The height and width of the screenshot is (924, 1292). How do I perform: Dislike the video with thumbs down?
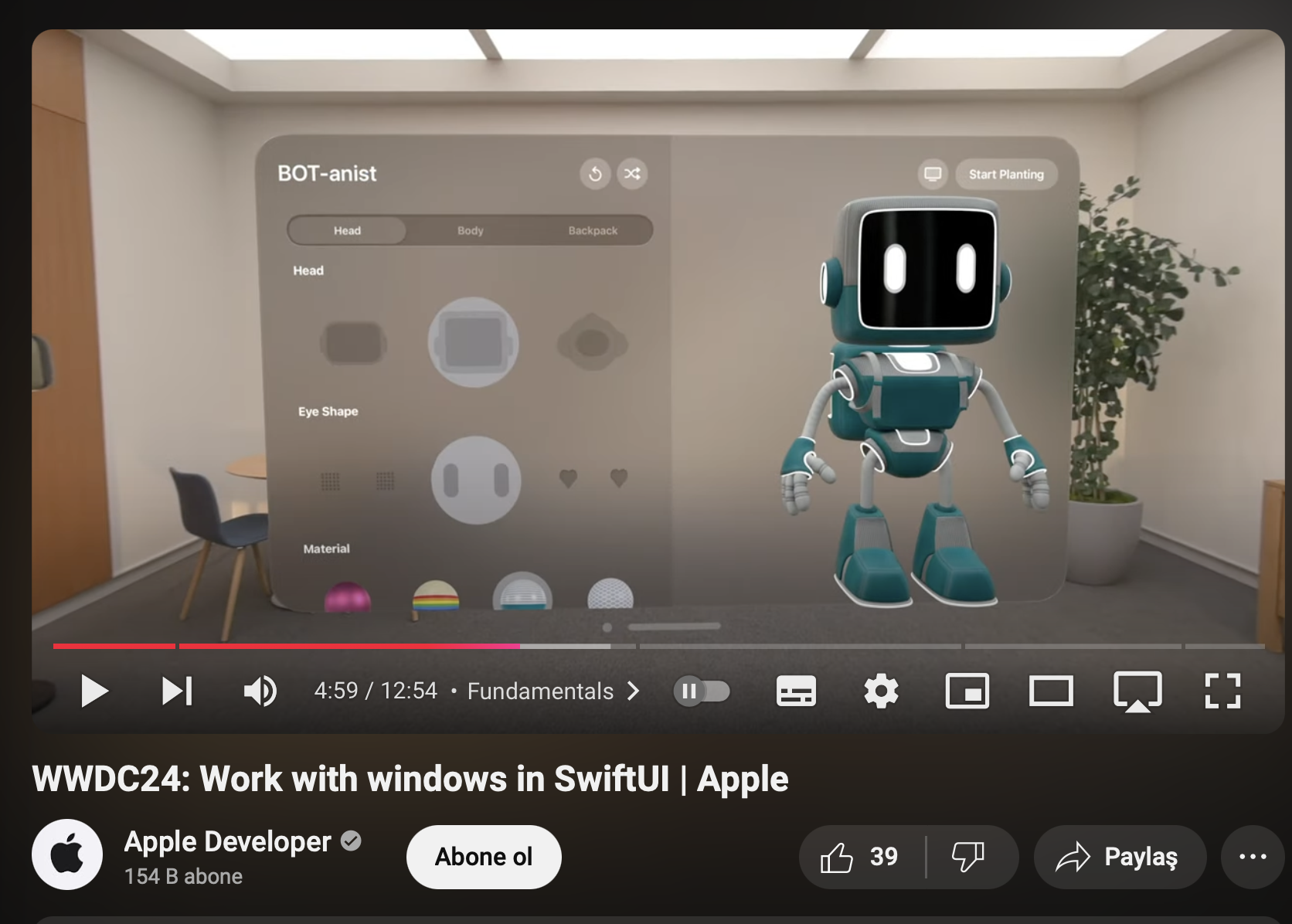967,857
